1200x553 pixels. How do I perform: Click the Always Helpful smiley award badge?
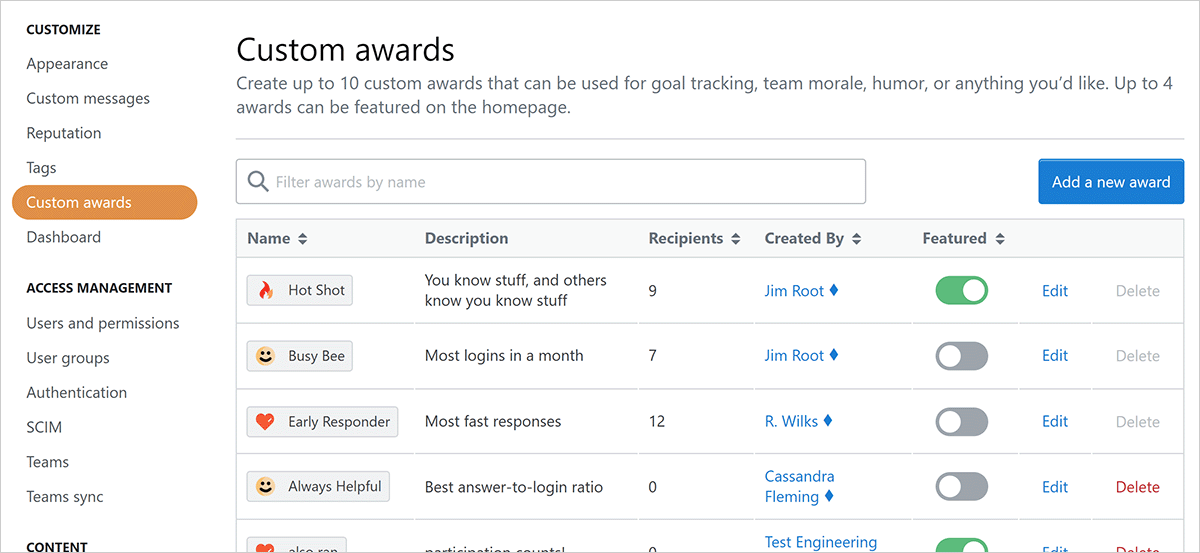point(318,487)
